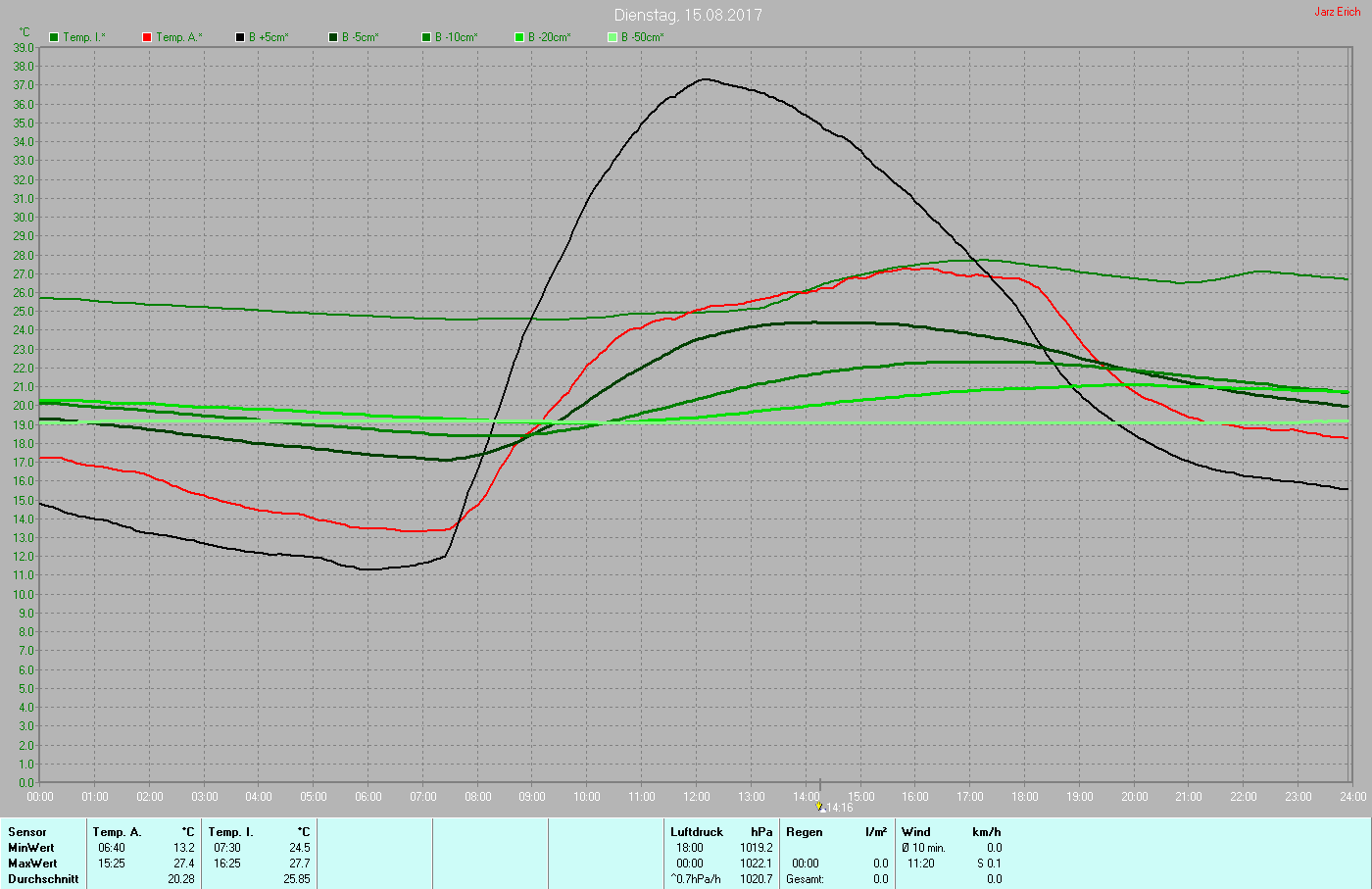Click the color swatch beside B -5cm*

tap(333, 37)
